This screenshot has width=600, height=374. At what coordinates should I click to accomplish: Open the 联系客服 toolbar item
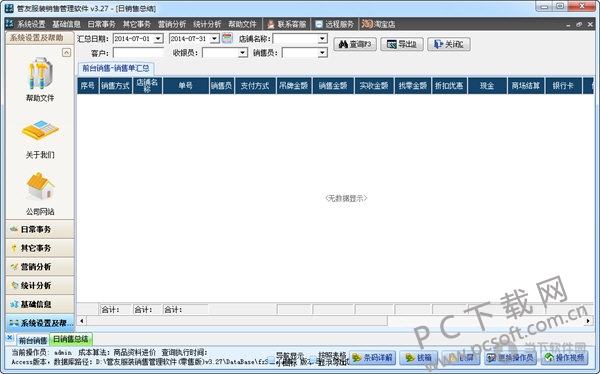[287, 24]
